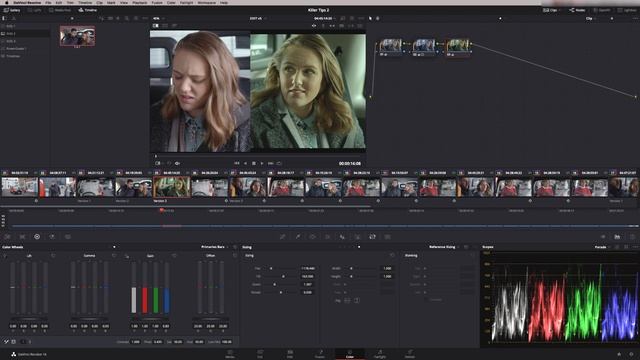Open the Blur palette
The image size is (640, 360).
[x=342, y=237]
